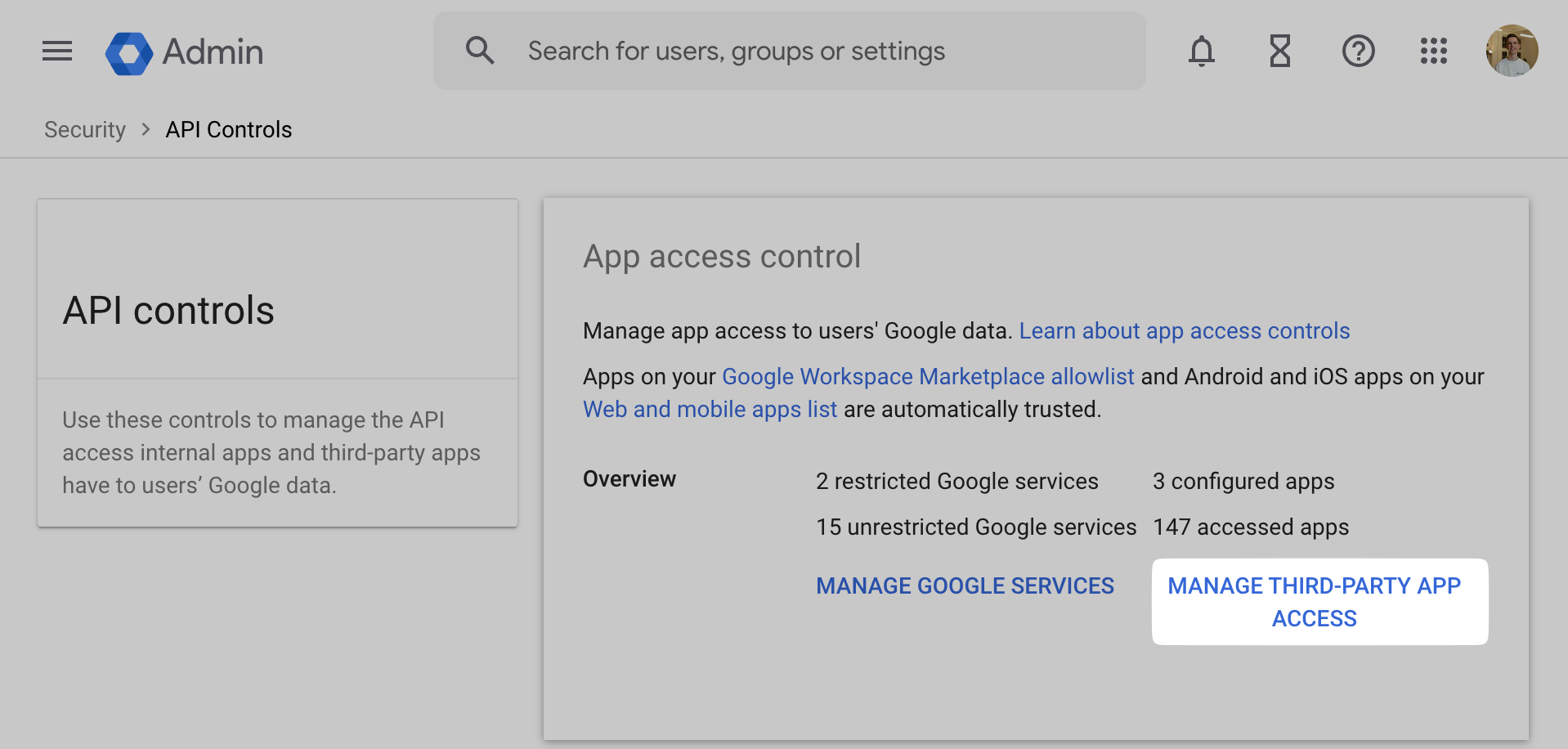Click the '147 accessed apps' overview text
This screenshot has height=749, width=1568.
coord(1251,527)
